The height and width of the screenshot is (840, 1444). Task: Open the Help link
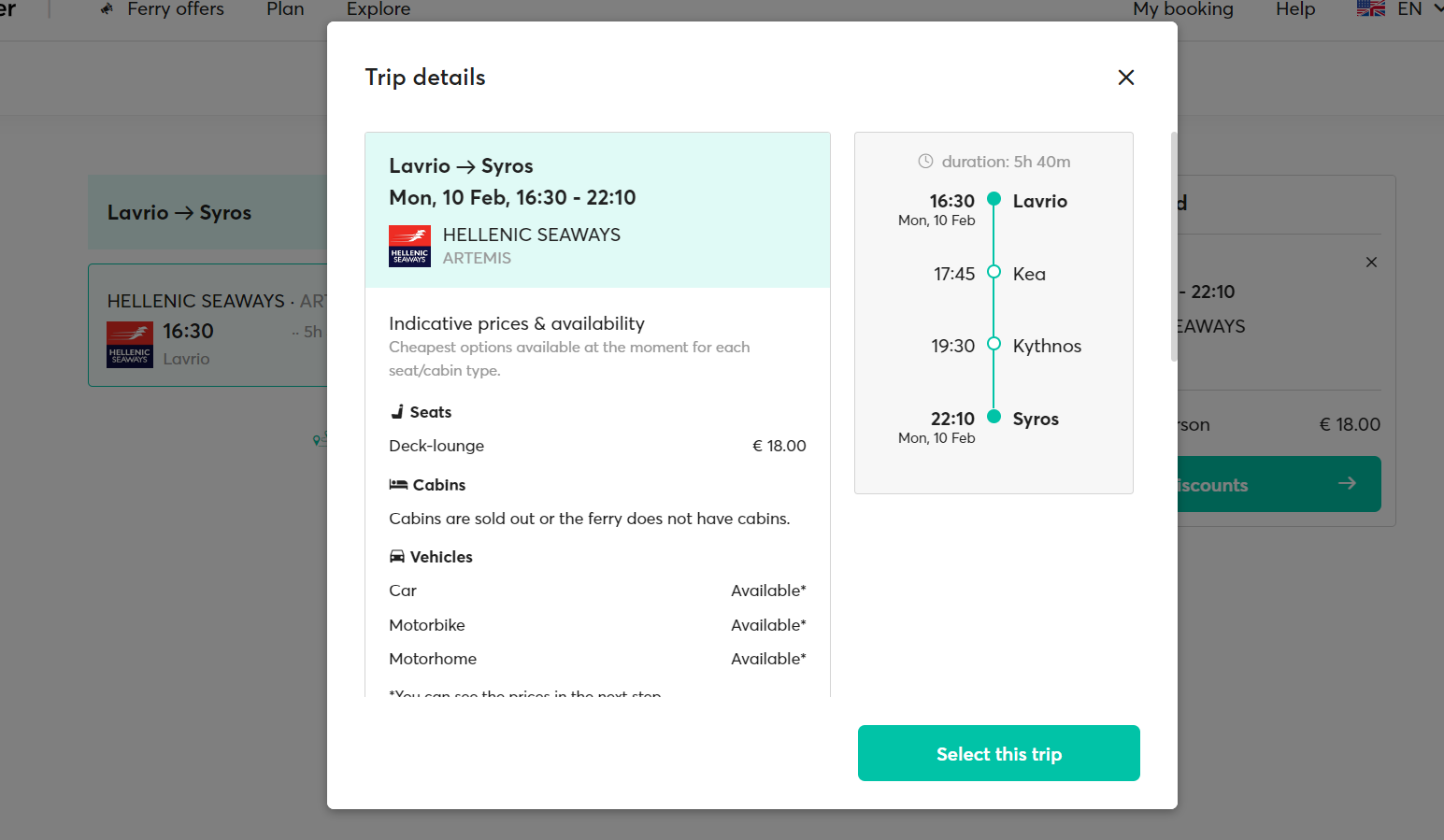[x=1294, y=9]
